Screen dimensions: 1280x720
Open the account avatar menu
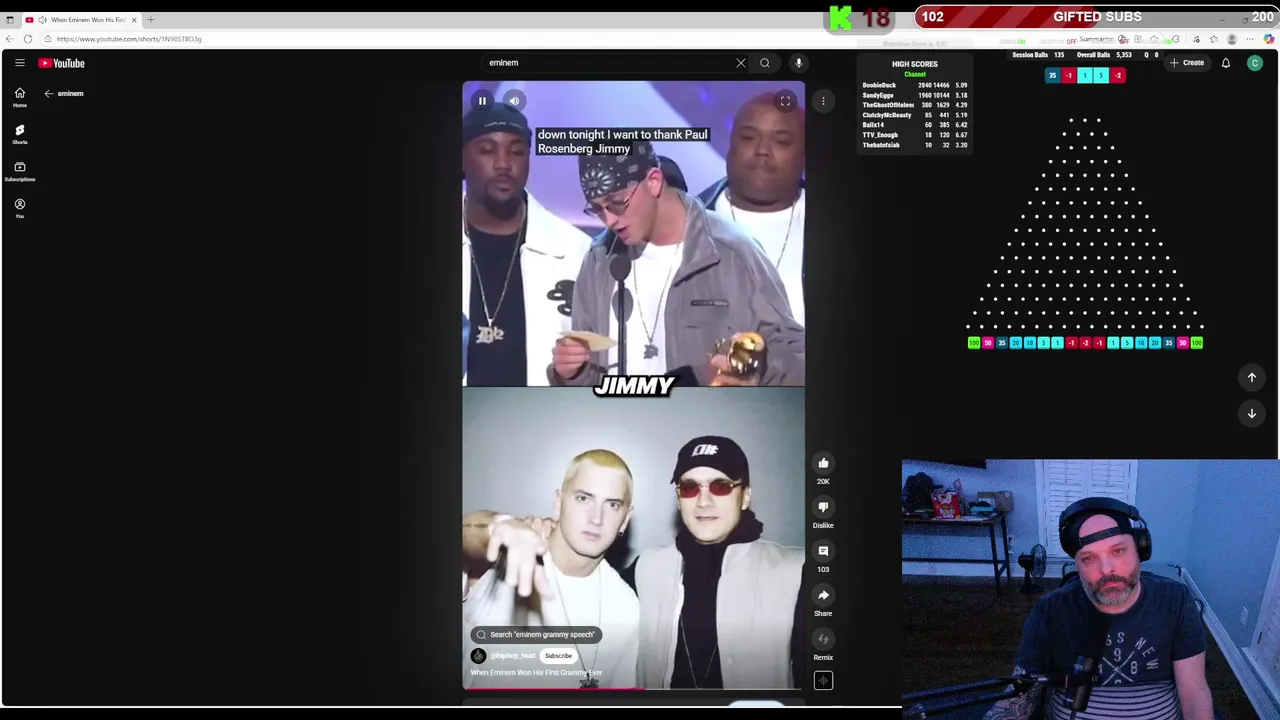(x=1255, y=63)
